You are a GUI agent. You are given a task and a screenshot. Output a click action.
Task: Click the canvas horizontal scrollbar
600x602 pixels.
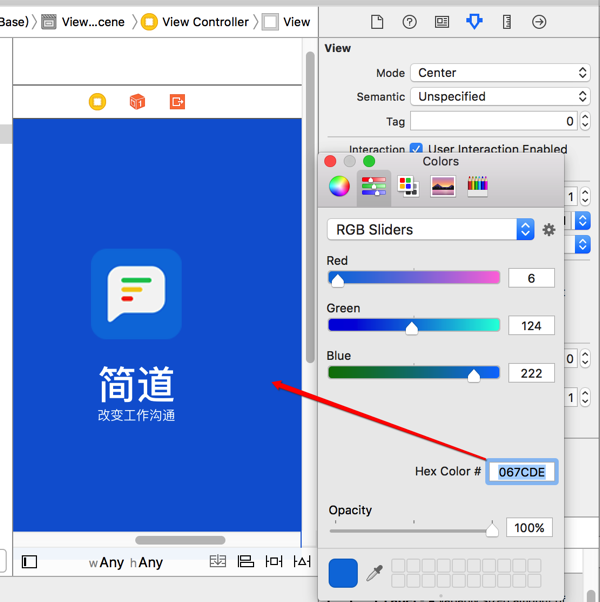click(x=180, y=540)
